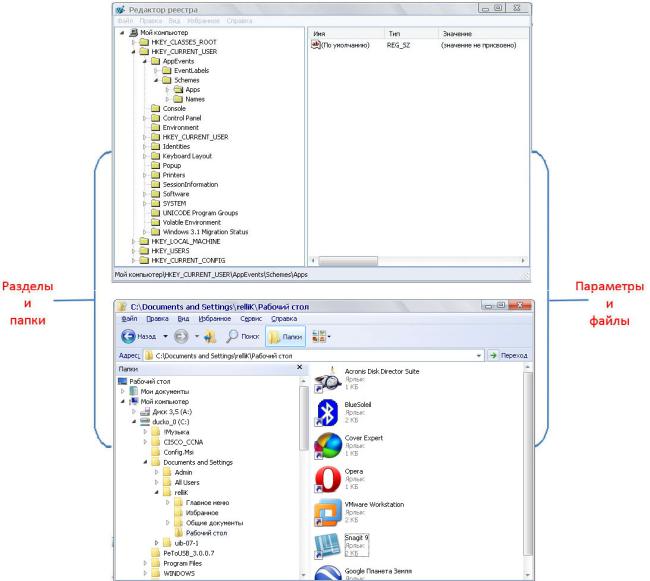The height and width of the screenshot is (581, 650).
Task: Collapse the AppEvents registry key
Action: [x=145, y=61]
